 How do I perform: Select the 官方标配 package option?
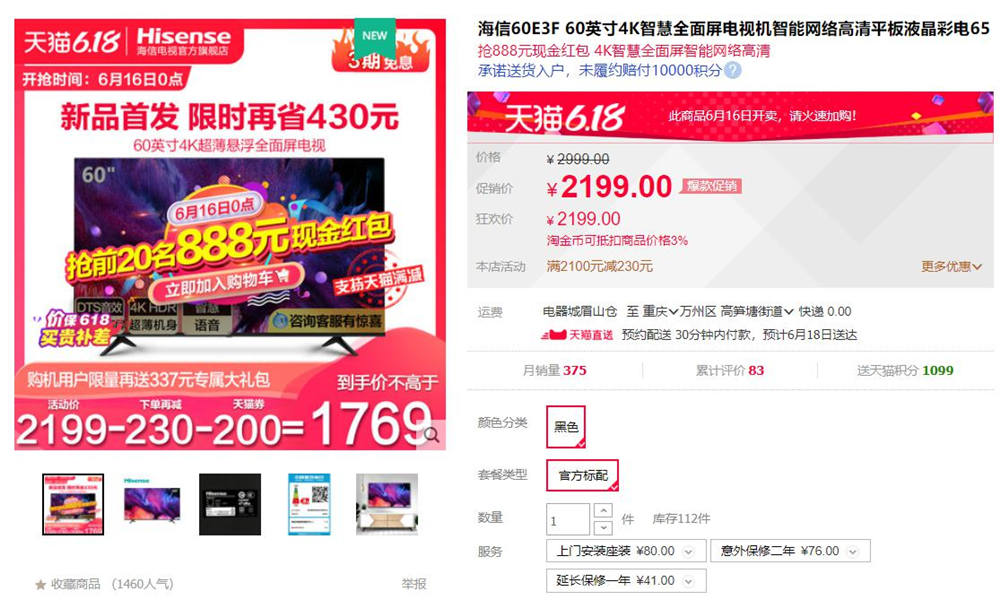(x=582, y=475)
